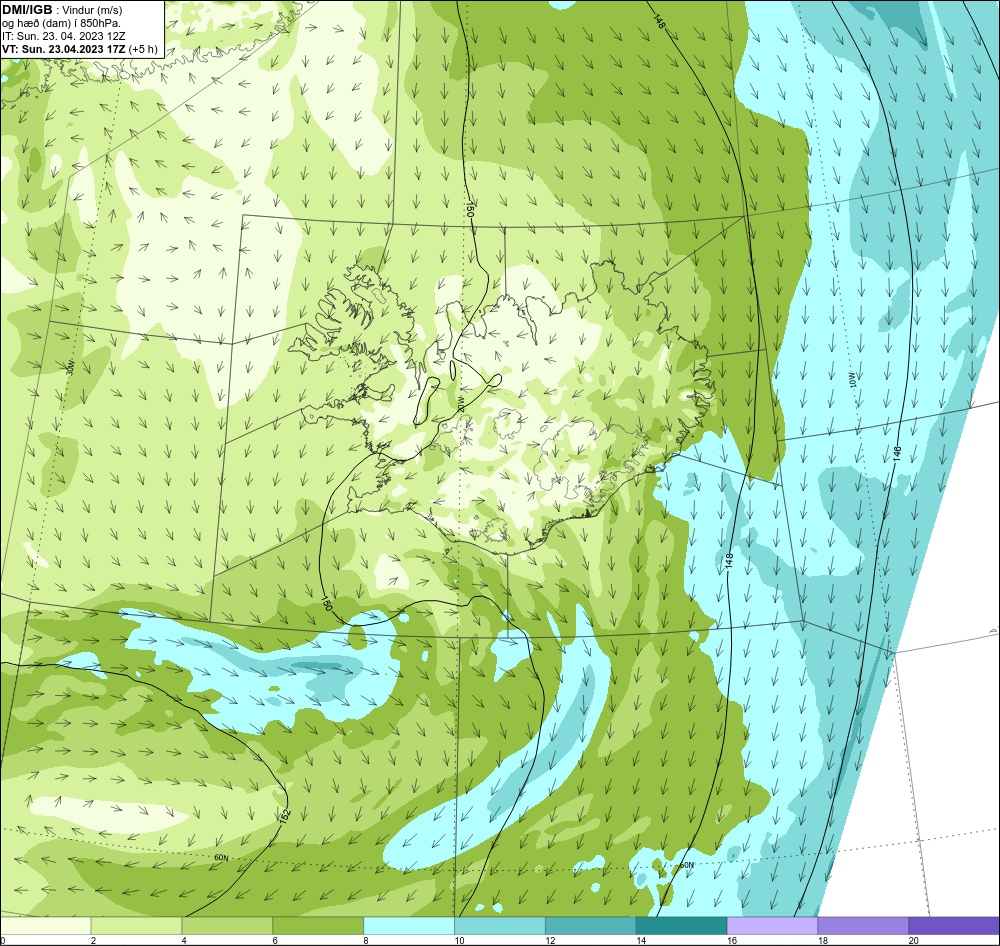Click the "148" contour label at the top edge
The image size is (1000, 946).
(659, 20)
